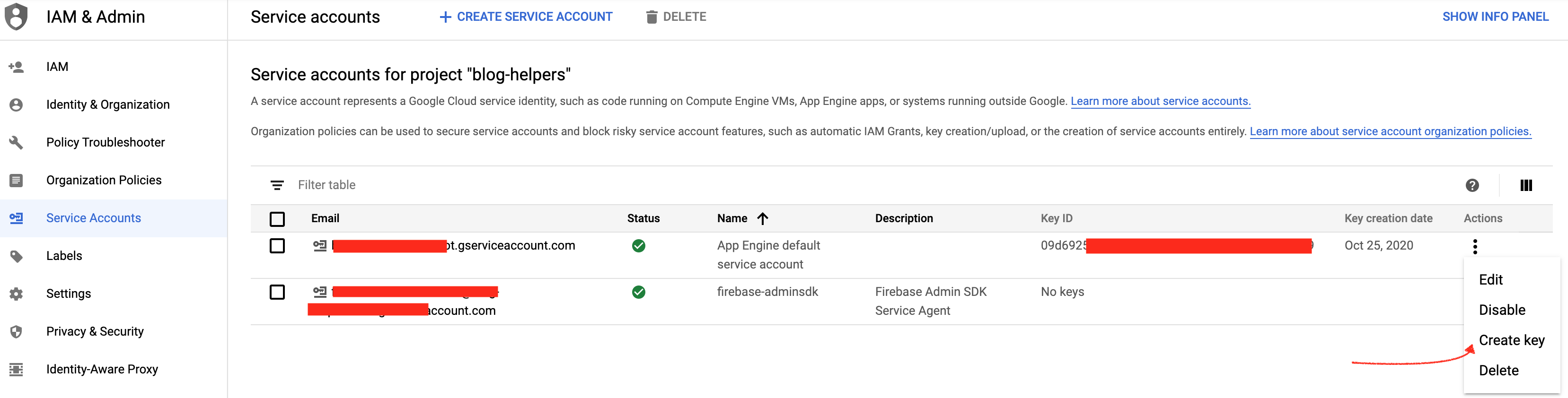Click the DELETE button in the top bar
1568x398 pixels.
[x=676, y=17]
